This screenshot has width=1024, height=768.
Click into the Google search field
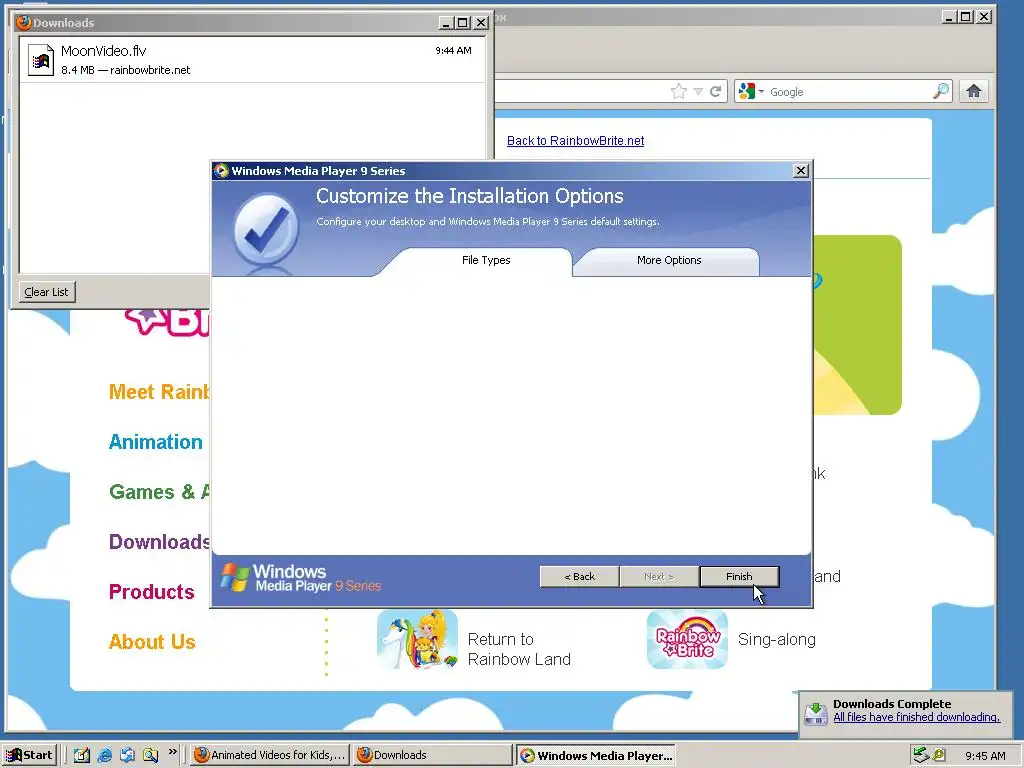(x=849, y=92)
